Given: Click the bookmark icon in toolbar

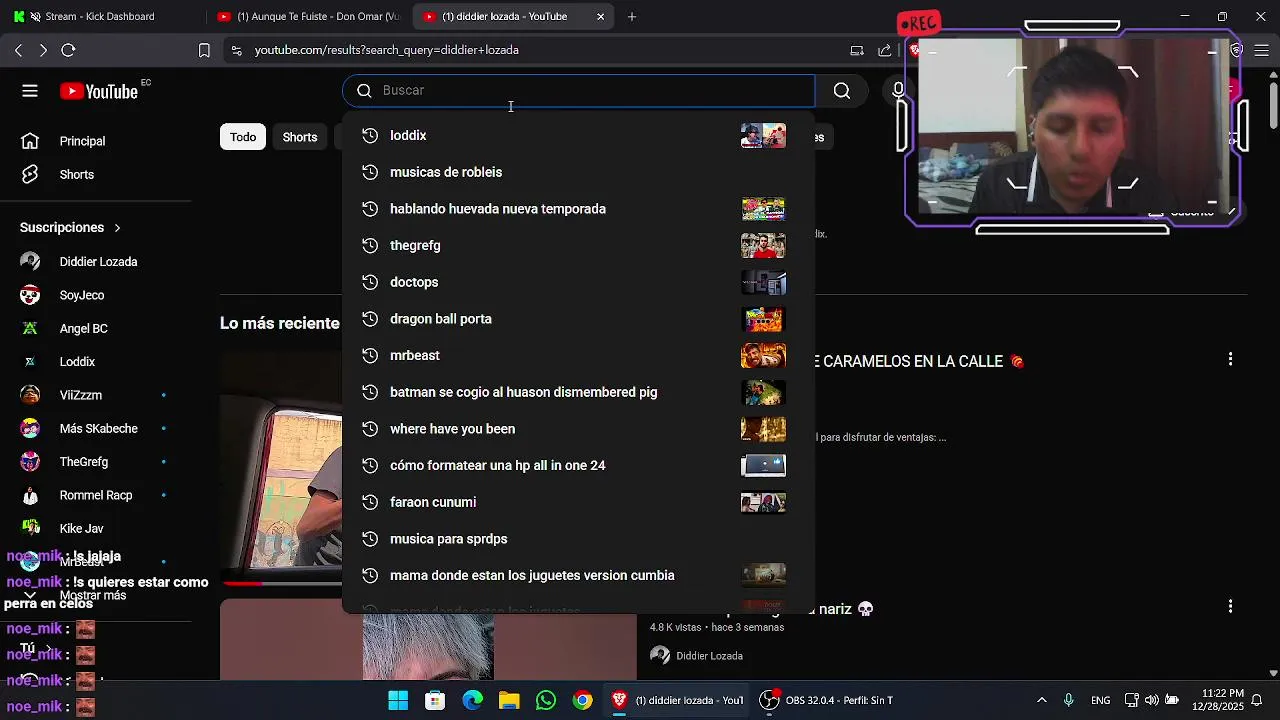Looking at the screenshot, I should tap(204, 50).
